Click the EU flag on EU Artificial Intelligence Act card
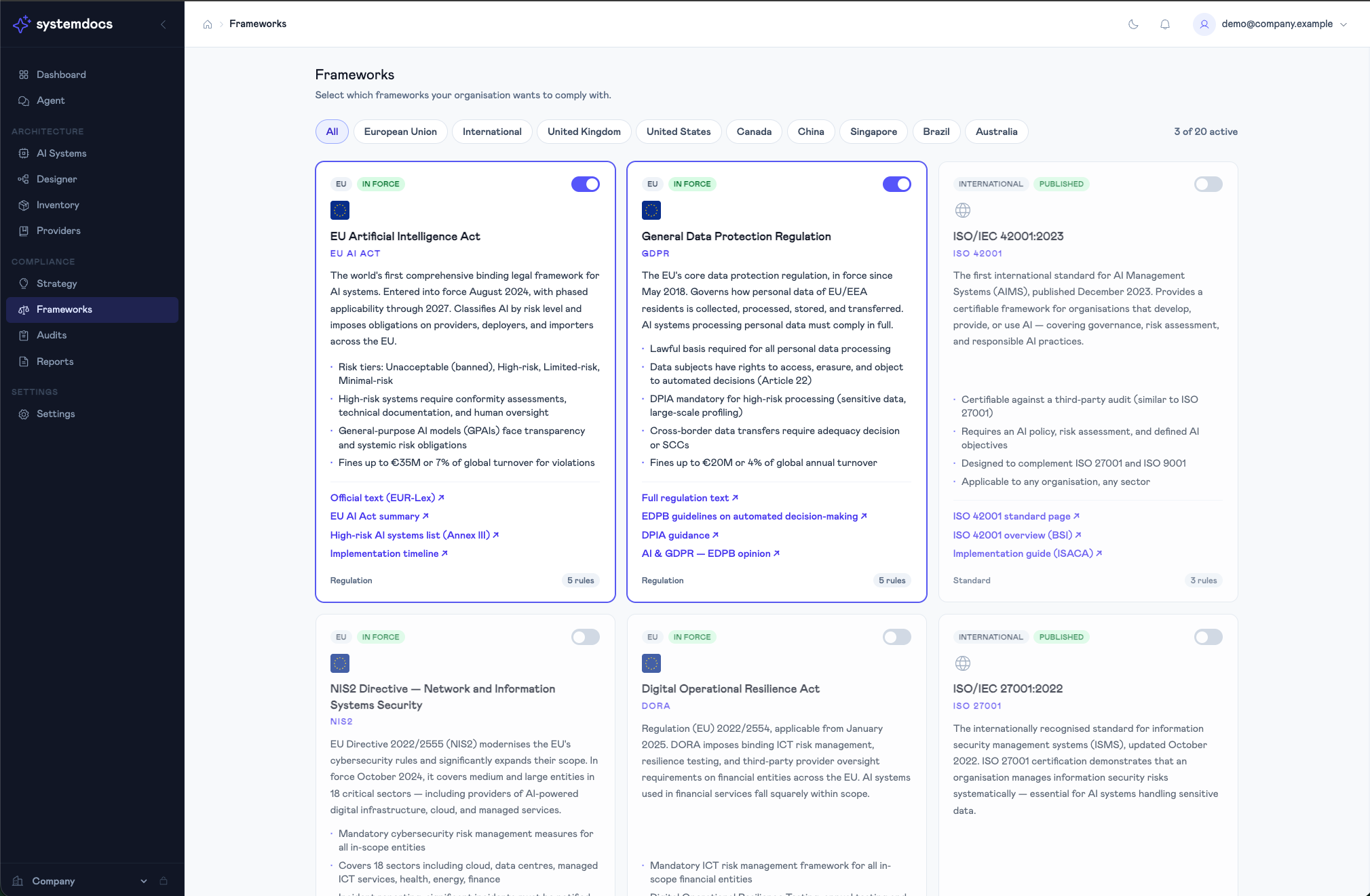The height and width of the screenshot is (896, 1370). click(340, 210)
